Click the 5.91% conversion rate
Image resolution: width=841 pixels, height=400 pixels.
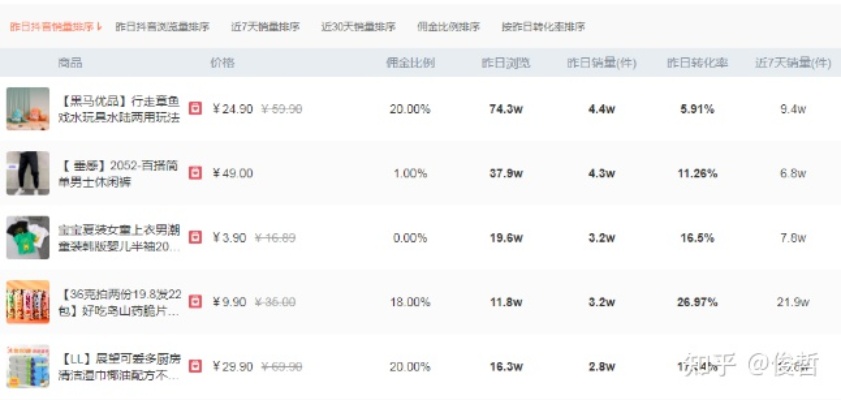[697, 109]
